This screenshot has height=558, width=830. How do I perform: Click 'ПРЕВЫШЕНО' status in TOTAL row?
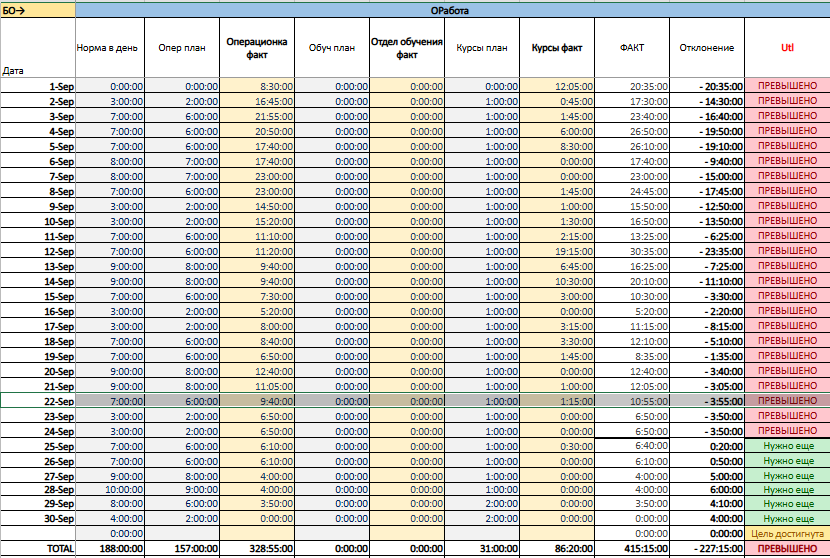pos(787,549)
